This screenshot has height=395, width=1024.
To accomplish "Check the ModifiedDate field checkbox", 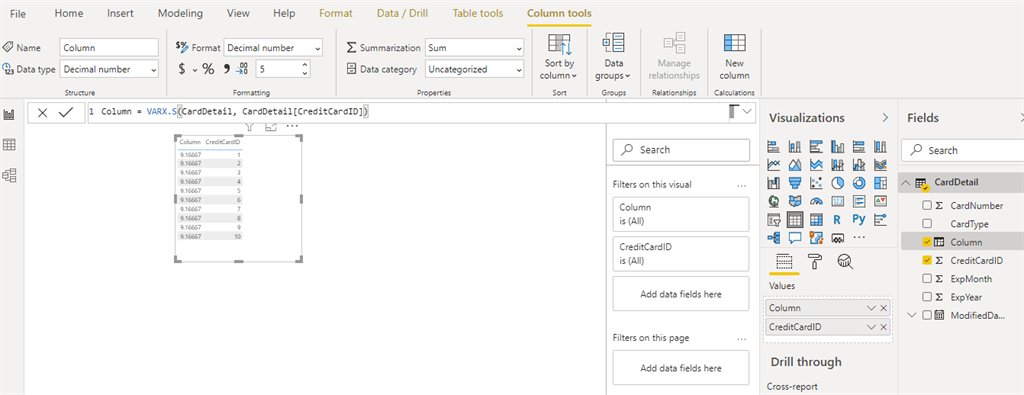I will pyautogui.click(x=927, y=315).
